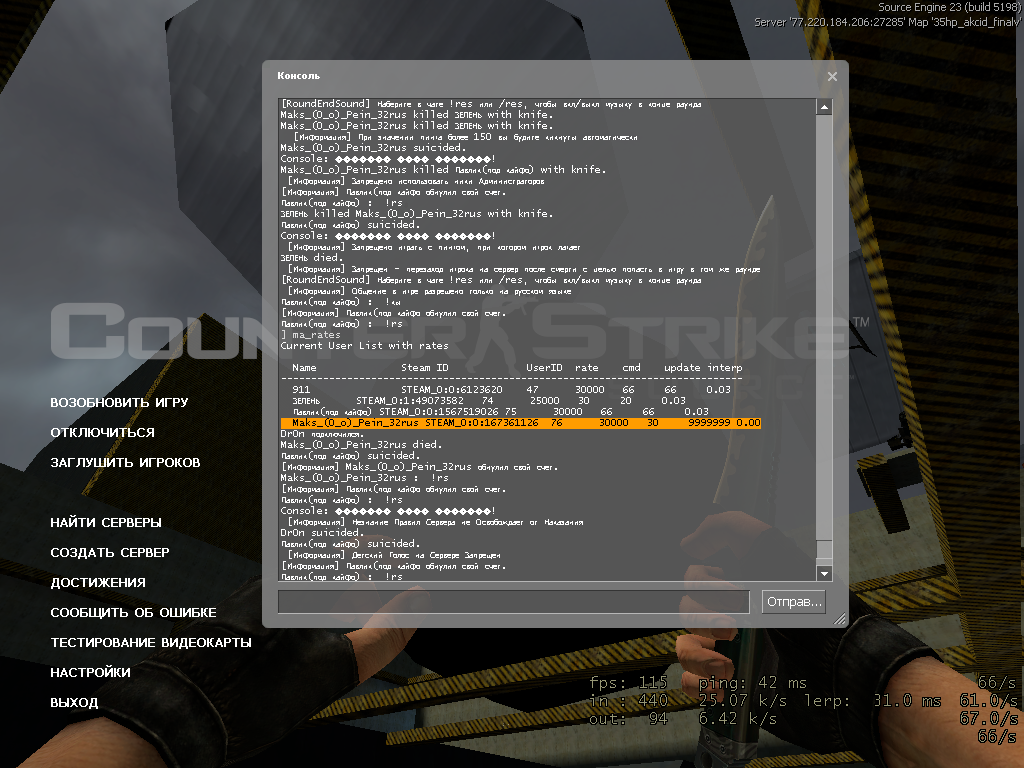Click 'Current User List with rates' line
The image size is (1024, 768).
(364, 345)
